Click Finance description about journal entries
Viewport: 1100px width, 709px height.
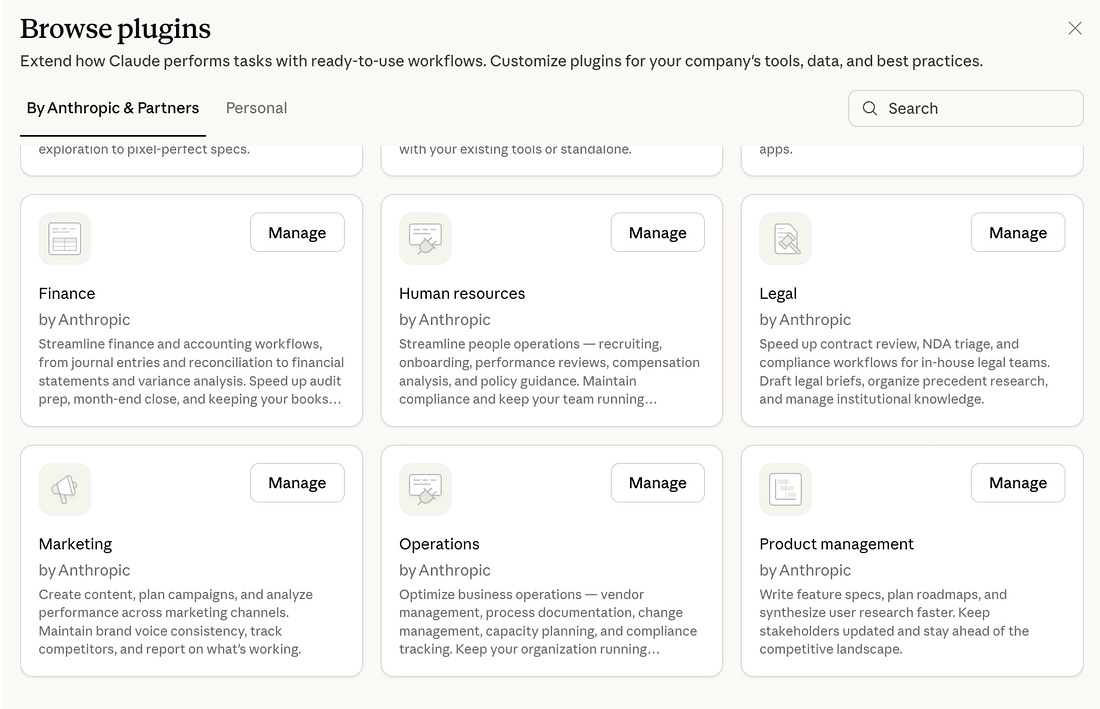click(192, 372)
